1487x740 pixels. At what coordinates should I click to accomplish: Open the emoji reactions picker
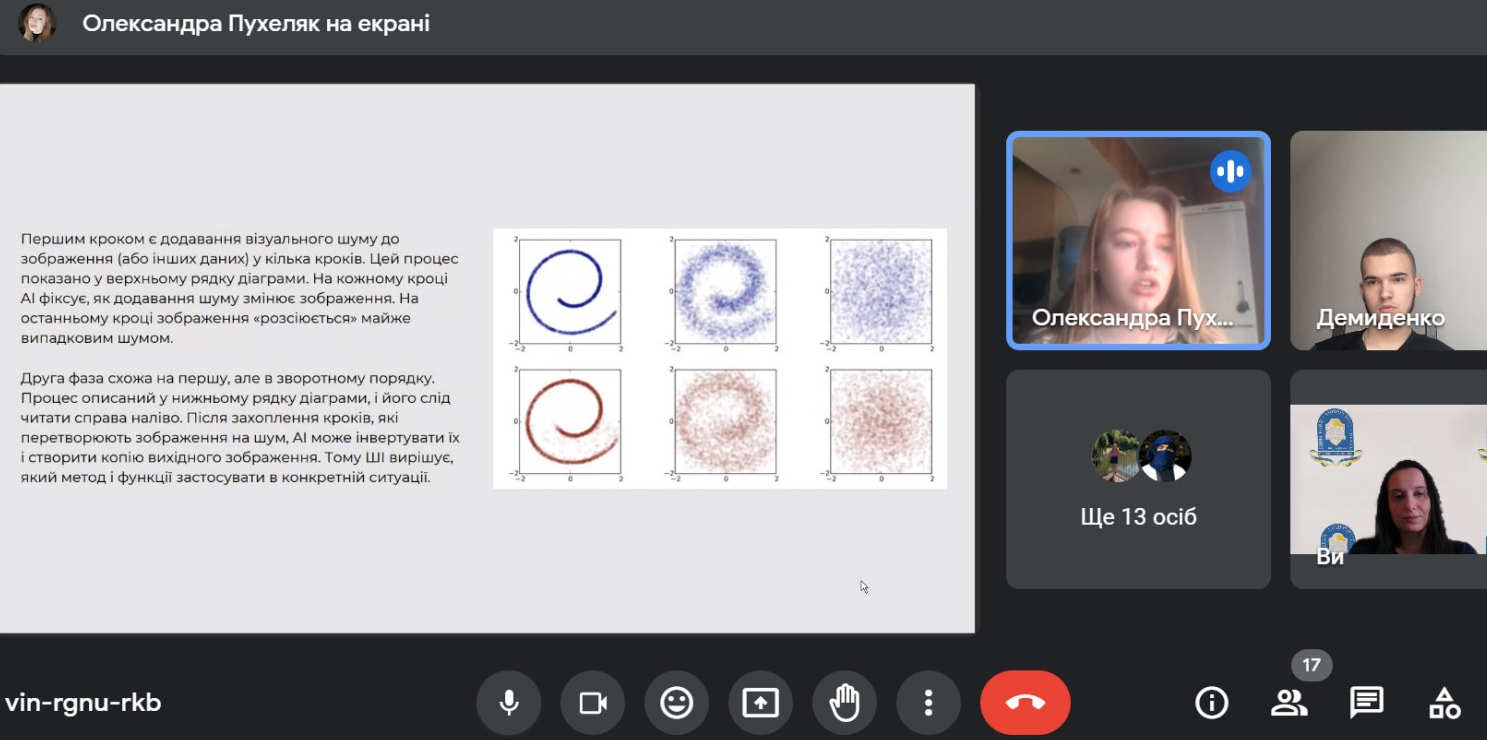click(x=677, y=703)
